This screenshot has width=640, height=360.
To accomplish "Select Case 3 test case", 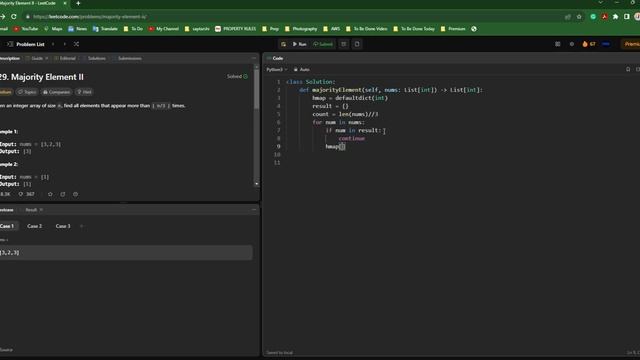I will (63, 226).
